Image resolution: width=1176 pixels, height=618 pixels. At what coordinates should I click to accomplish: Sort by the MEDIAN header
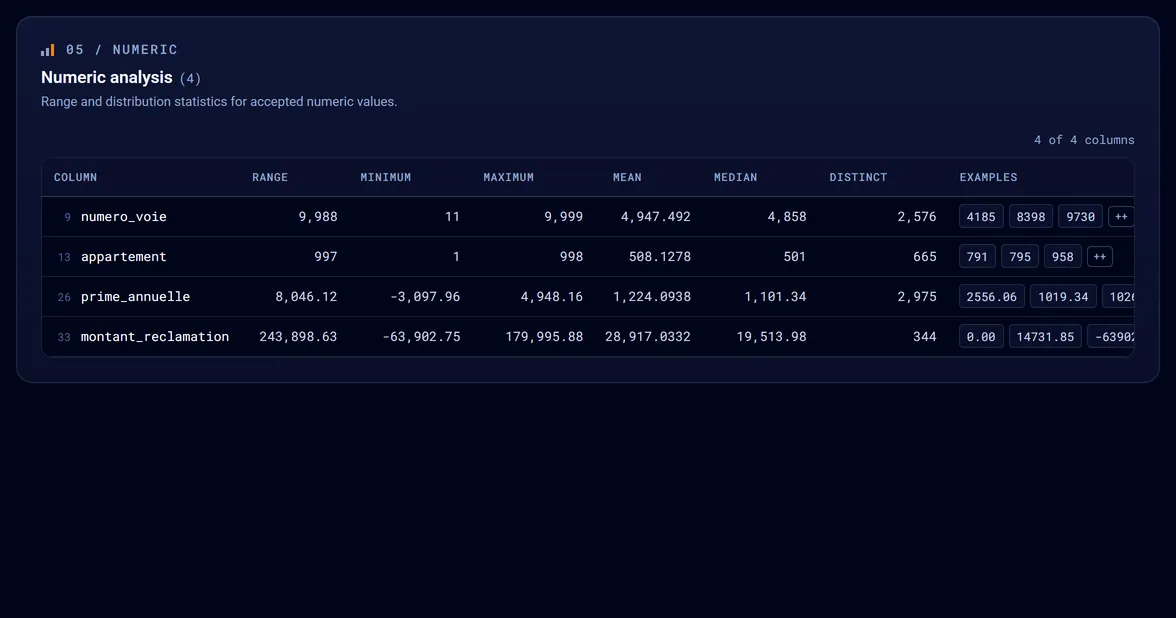pyautogui.click(x=735, y=178)
